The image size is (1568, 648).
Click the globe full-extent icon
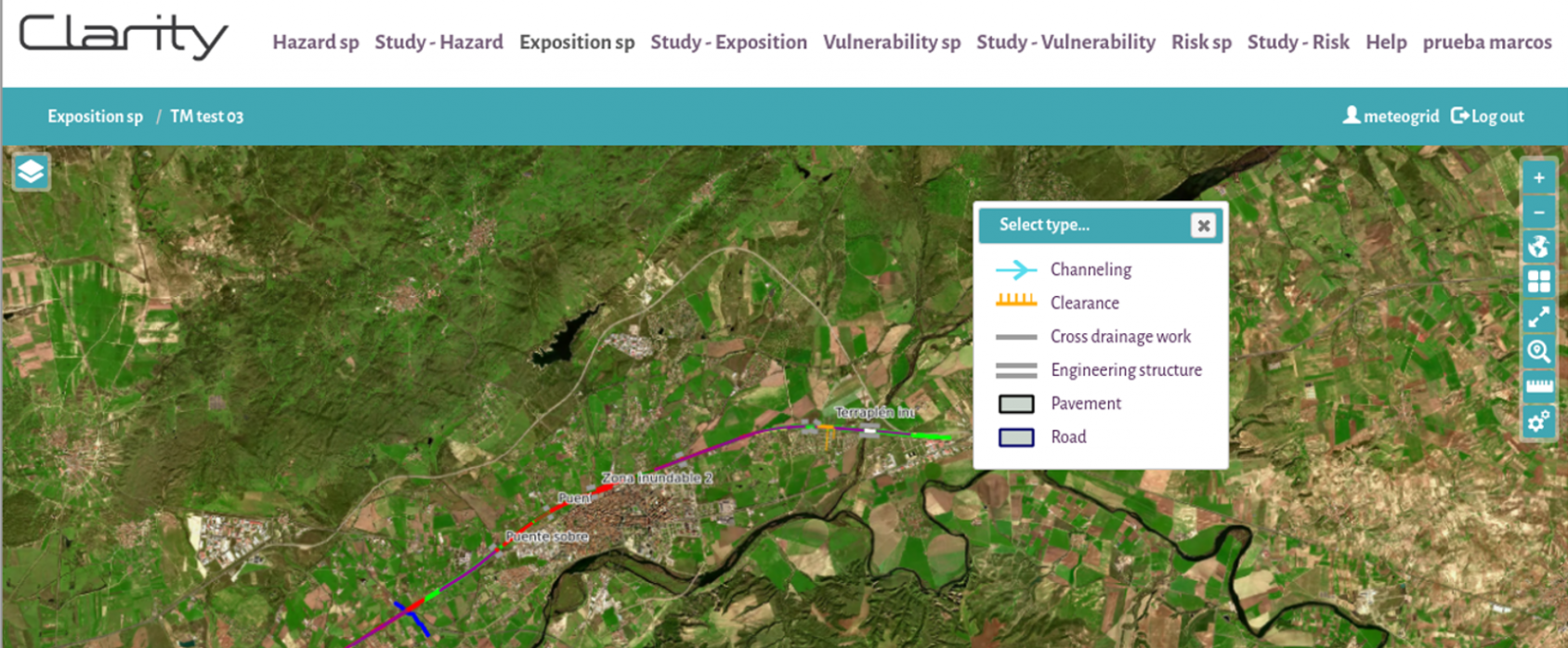1538,247
